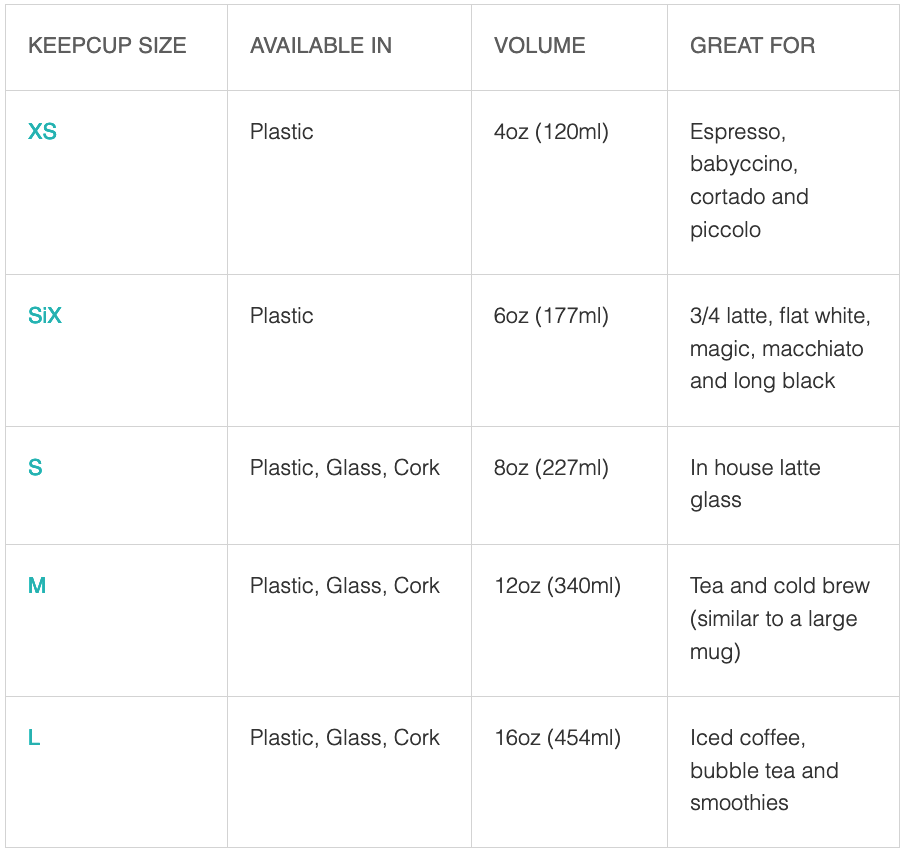904x854 pixels.
Task: Open the S size link
Action: click(35, 468)
